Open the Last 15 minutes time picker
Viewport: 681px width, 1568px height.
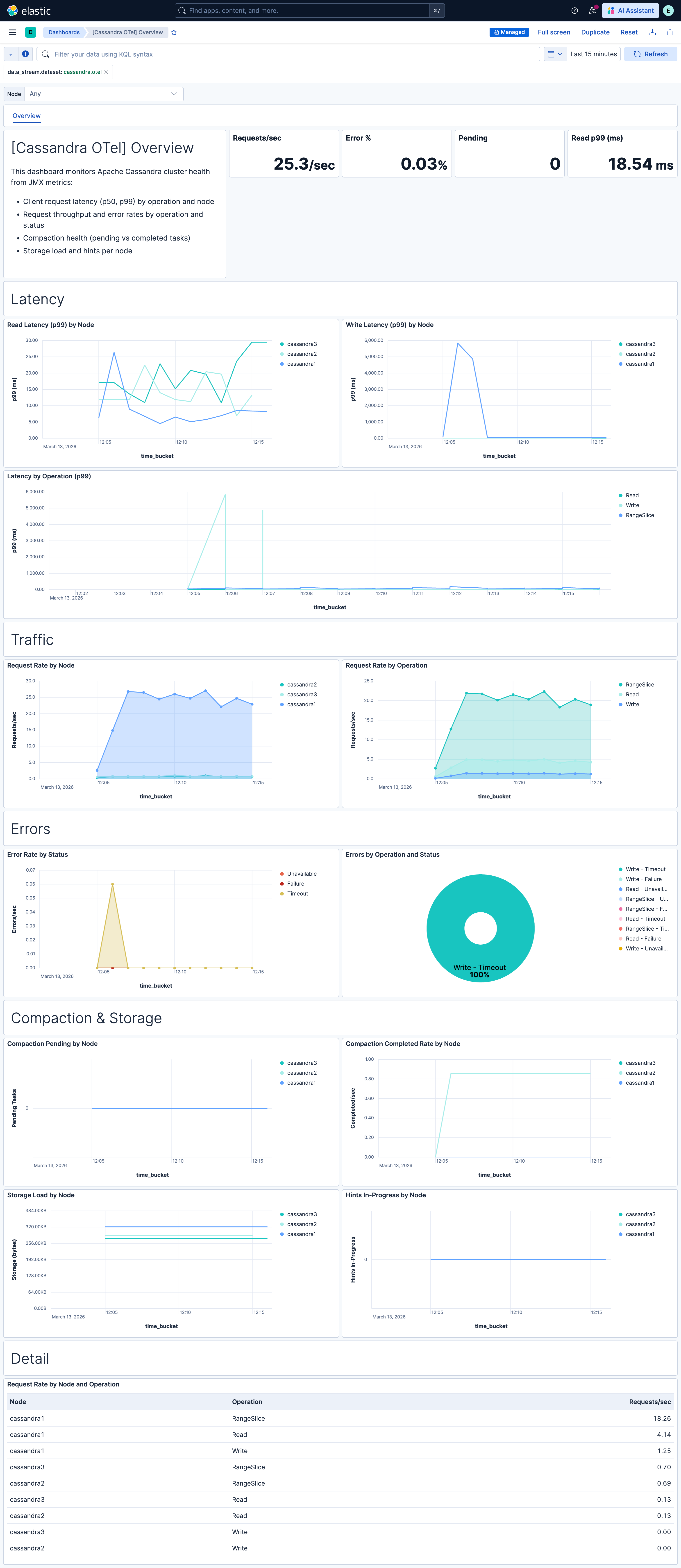tap(593, 54)
